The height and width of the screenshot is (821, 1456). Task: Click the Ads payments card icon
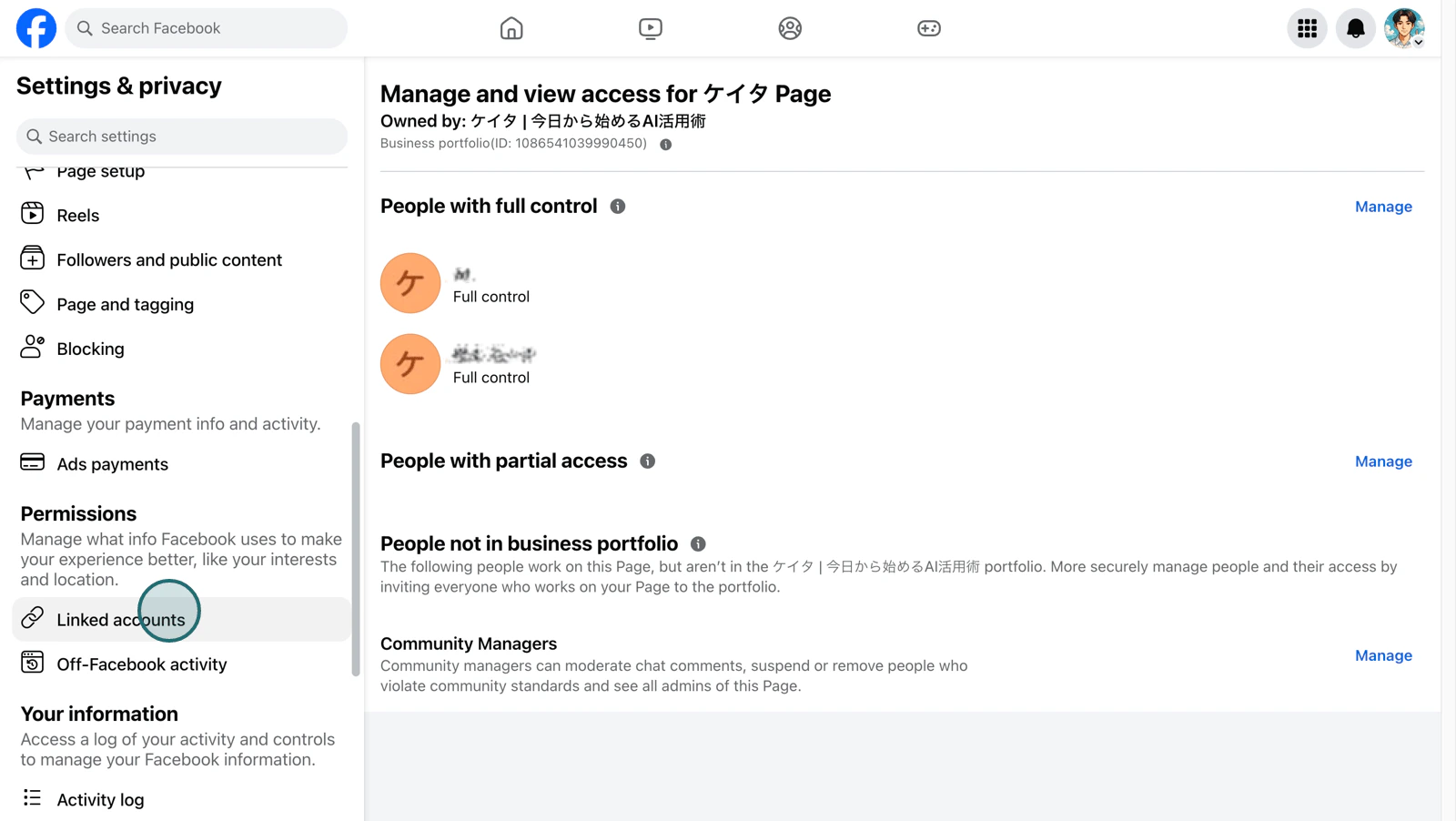(32, 462)
